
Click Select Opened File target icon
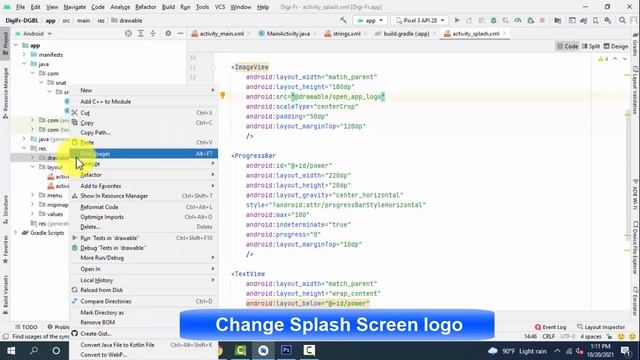(128, 33)
